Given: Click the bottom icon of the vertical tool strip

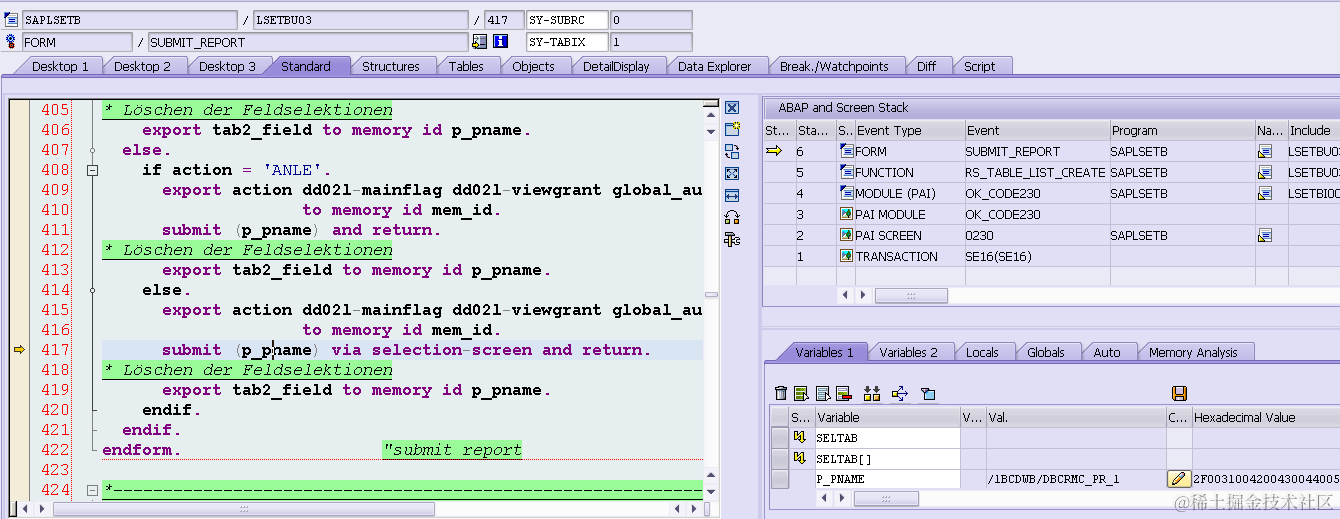Looking at the screenshot, I should coord(732,239).
